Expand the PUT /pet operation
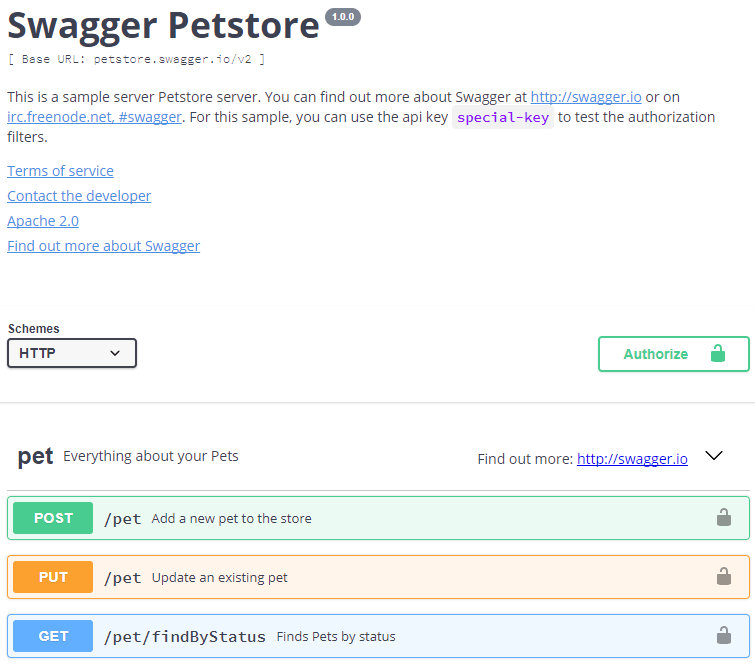 (x=378, y=577)
